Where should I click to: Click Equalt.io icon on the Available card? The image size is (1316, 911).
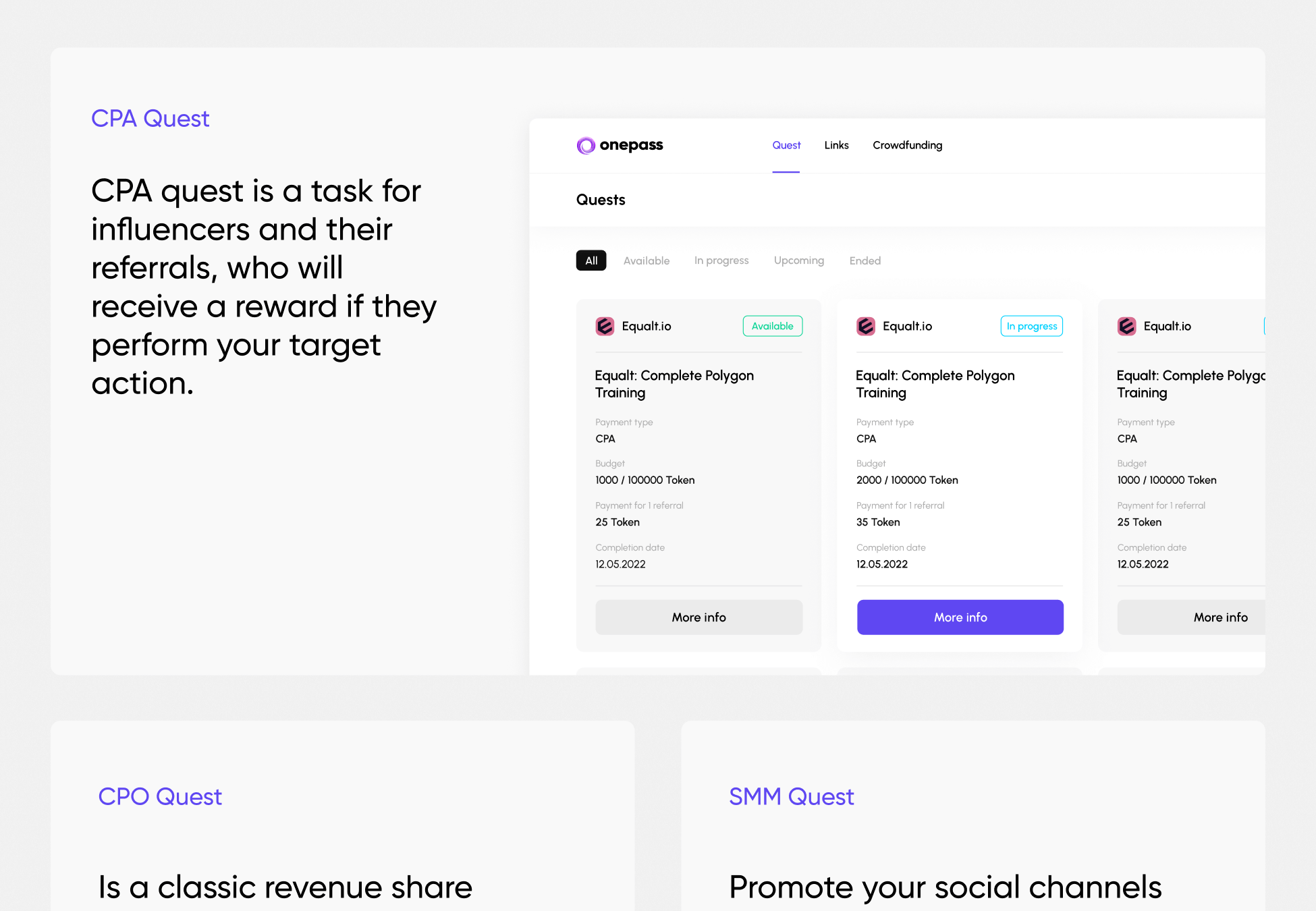[x=605, y=327]
